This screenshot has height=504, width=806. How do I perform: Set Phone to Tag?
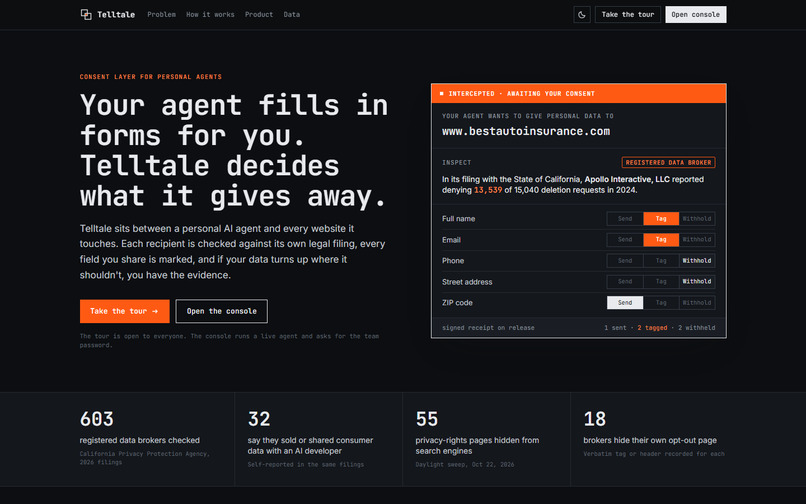pyautogui.click(x=661, y=261)
